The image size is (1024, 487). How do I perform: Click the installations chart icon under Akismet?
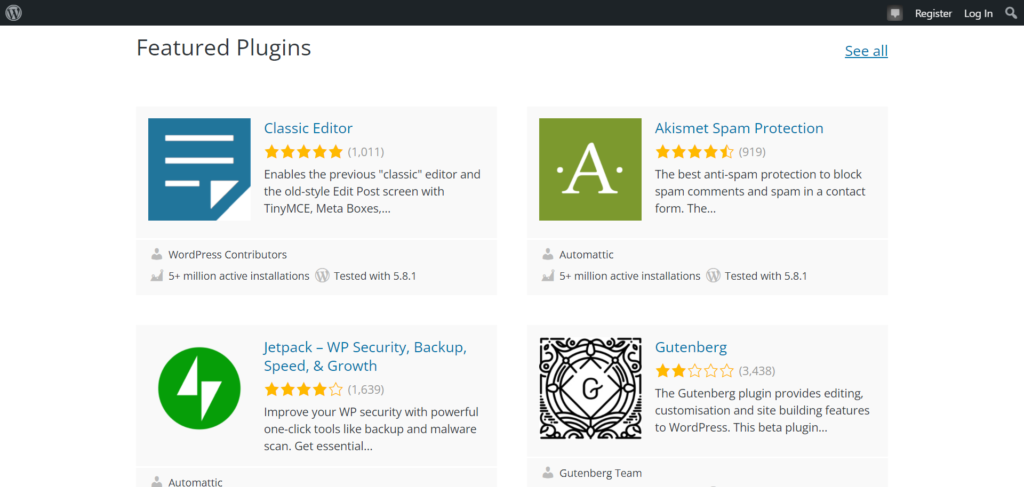click(547, 275)
